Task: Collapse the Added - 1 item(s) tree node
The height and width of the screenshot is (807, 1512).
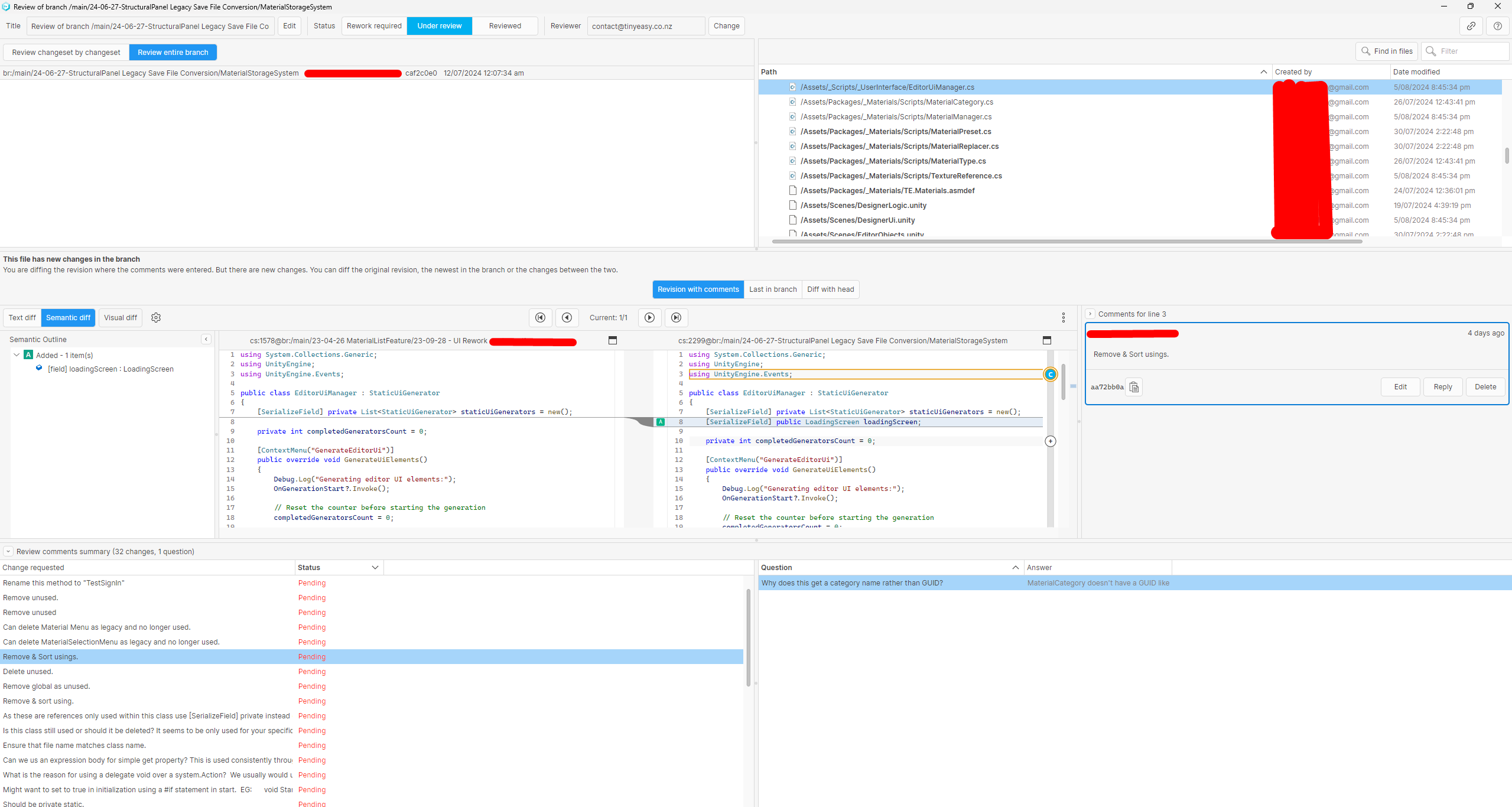Action: (17, 355)
